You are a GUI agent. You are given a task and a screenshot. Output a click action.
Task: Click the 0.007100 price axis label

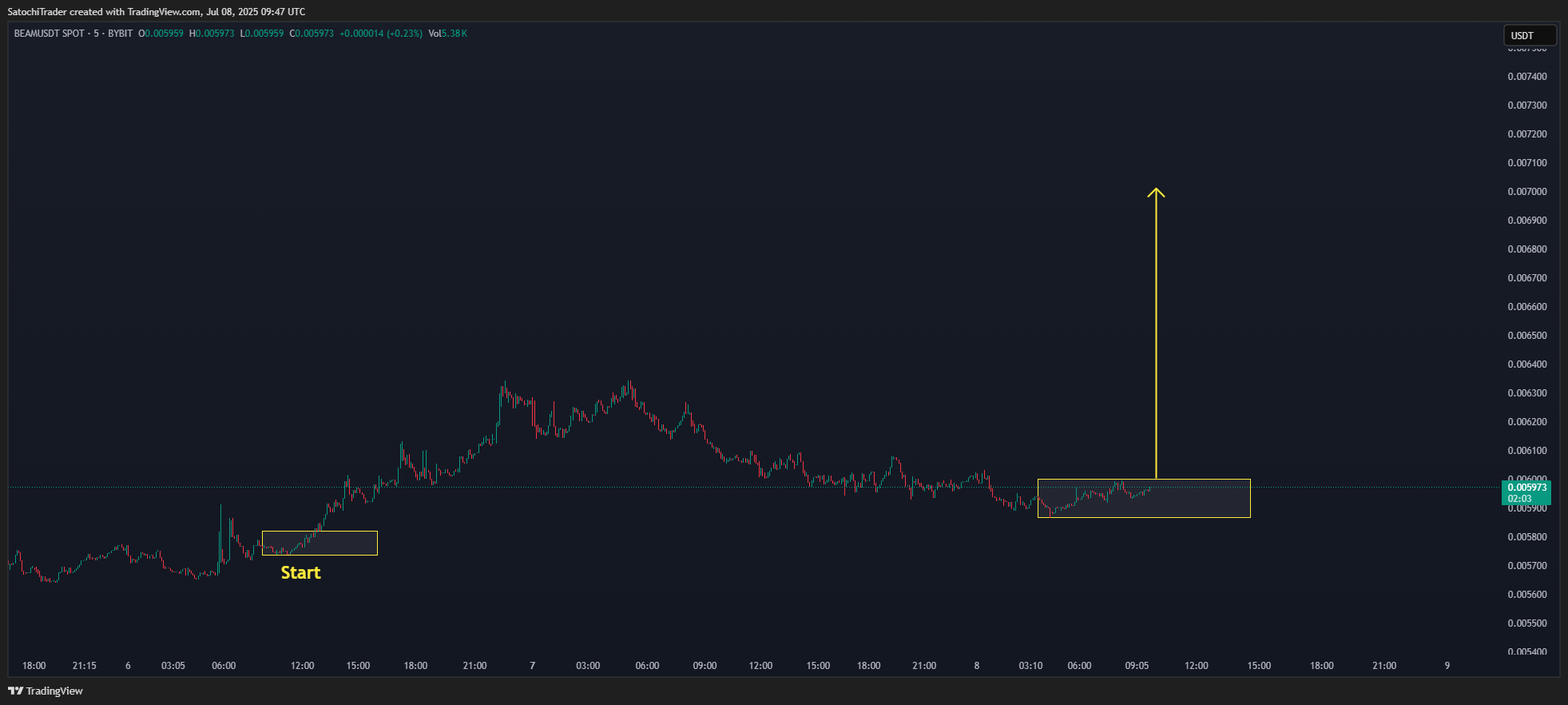point(1527,163)
